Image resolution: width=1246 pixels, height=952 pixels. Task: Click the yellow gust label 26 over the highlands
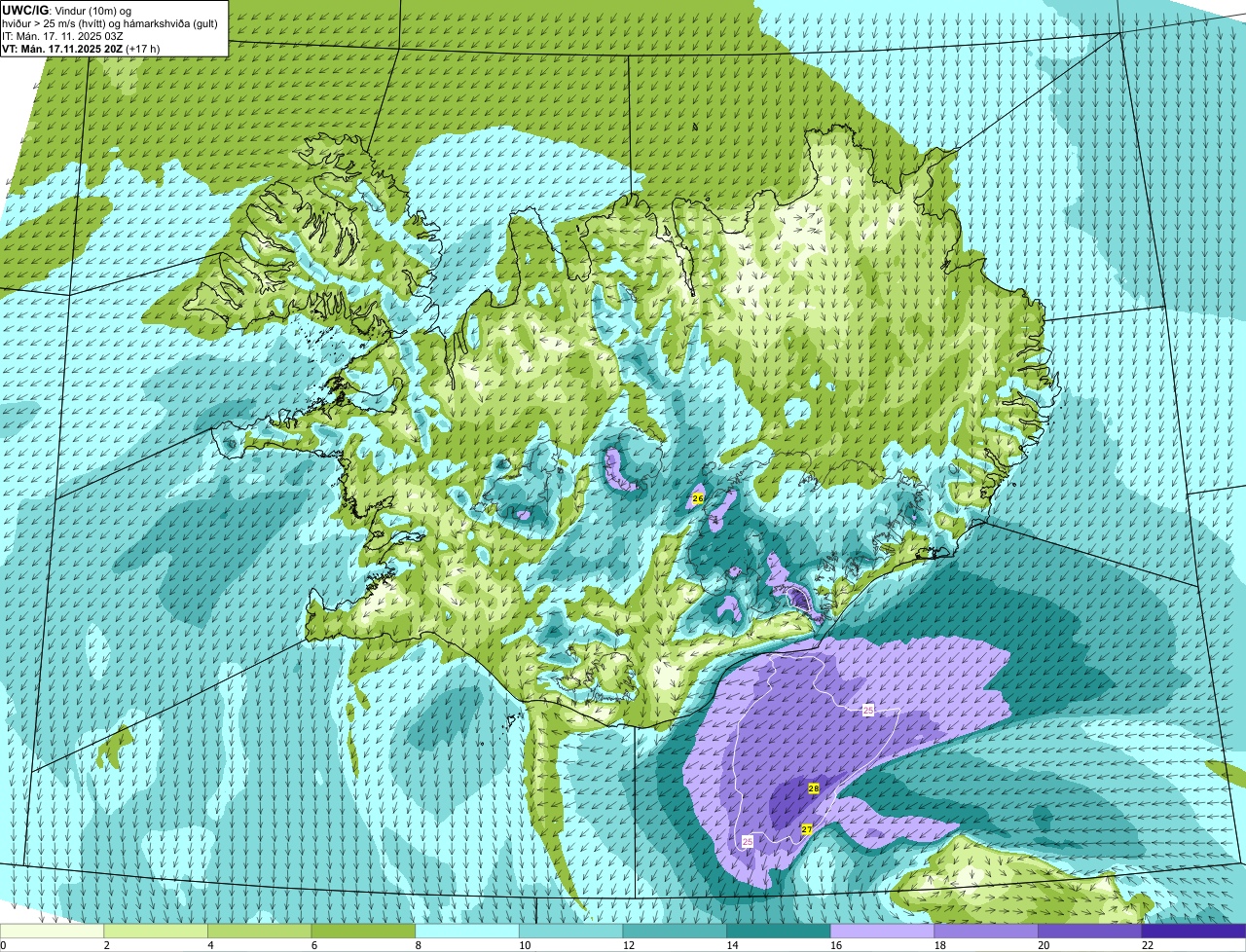pos(697,497)
